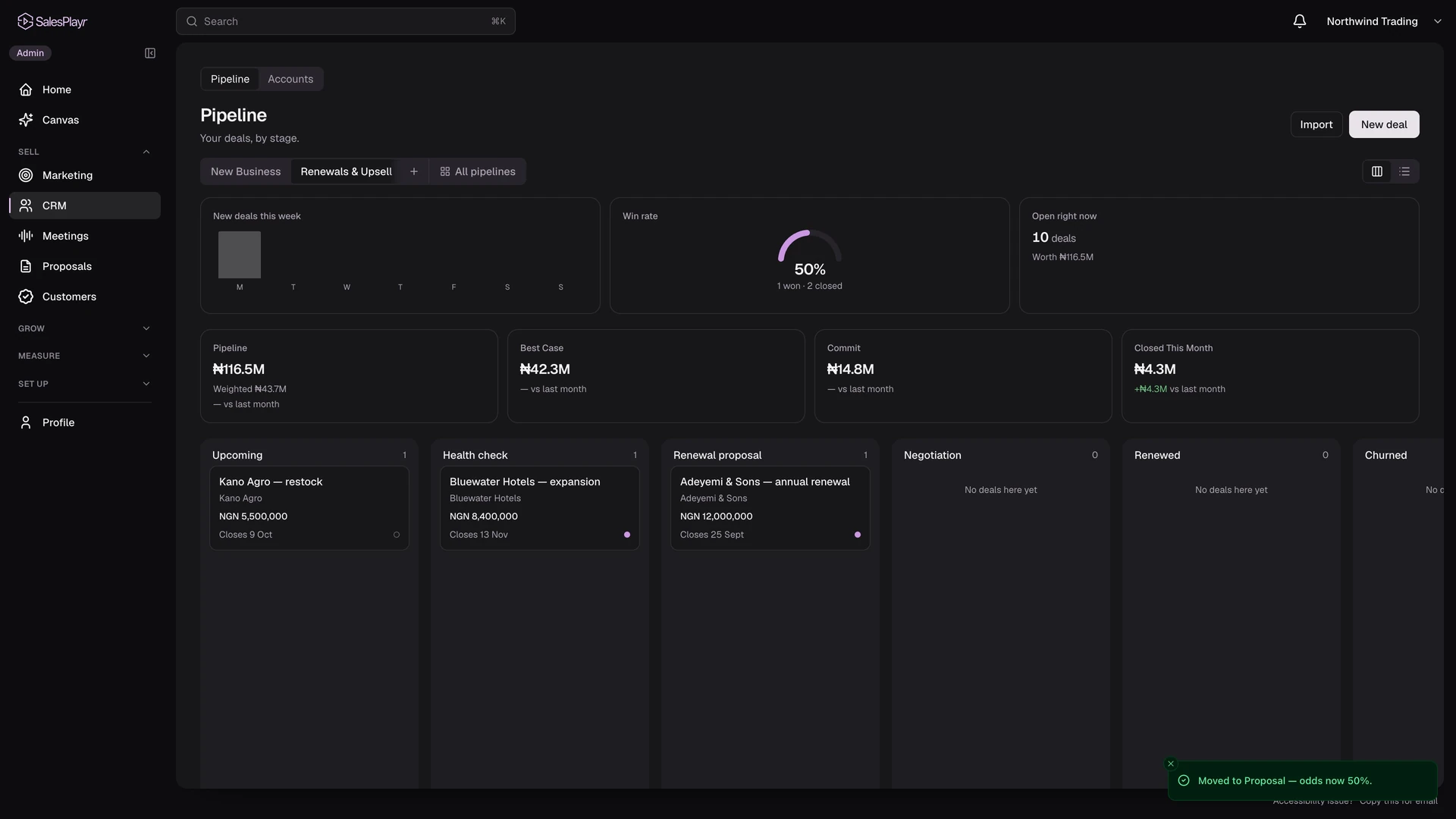The width and height of the screenshot is (1456, 819).
Task: Open Adeyemi & Sons — annual renewal
Action: pyautogui.click(x=770, y=508)
